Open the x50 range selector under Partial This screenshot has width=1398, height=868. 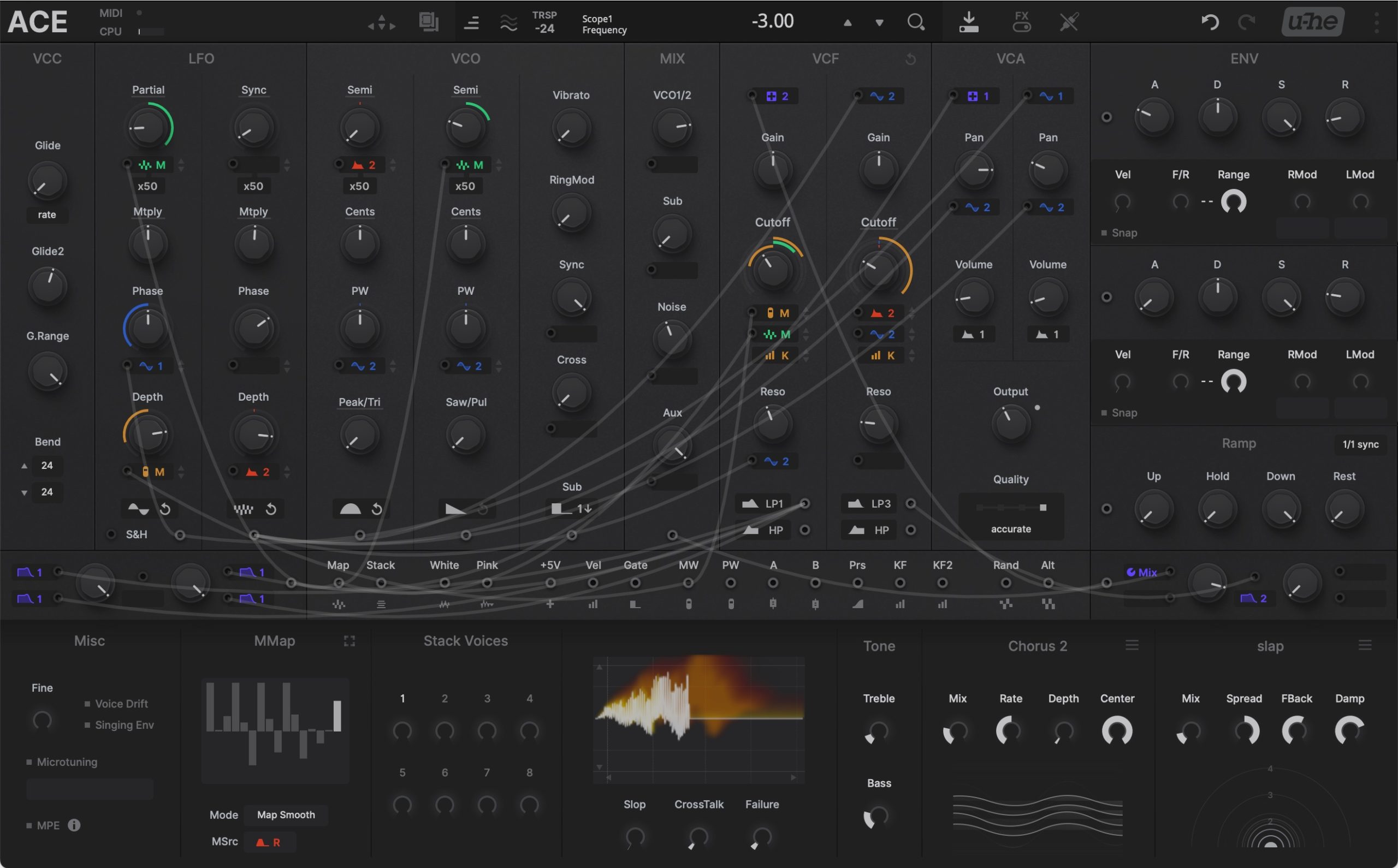(147, 186)
